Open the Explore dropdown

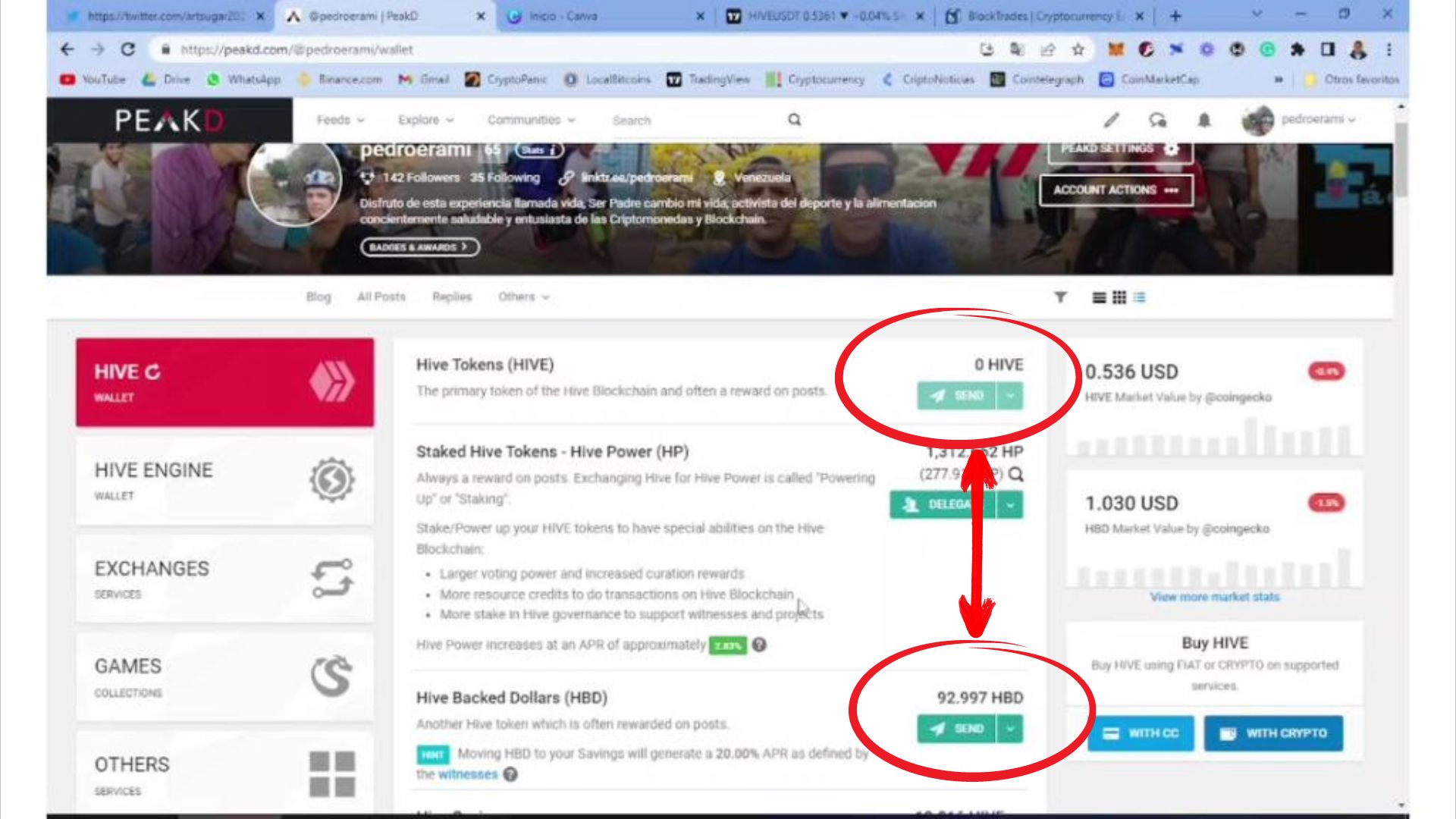pyautogui.click(x=425, y=120)
